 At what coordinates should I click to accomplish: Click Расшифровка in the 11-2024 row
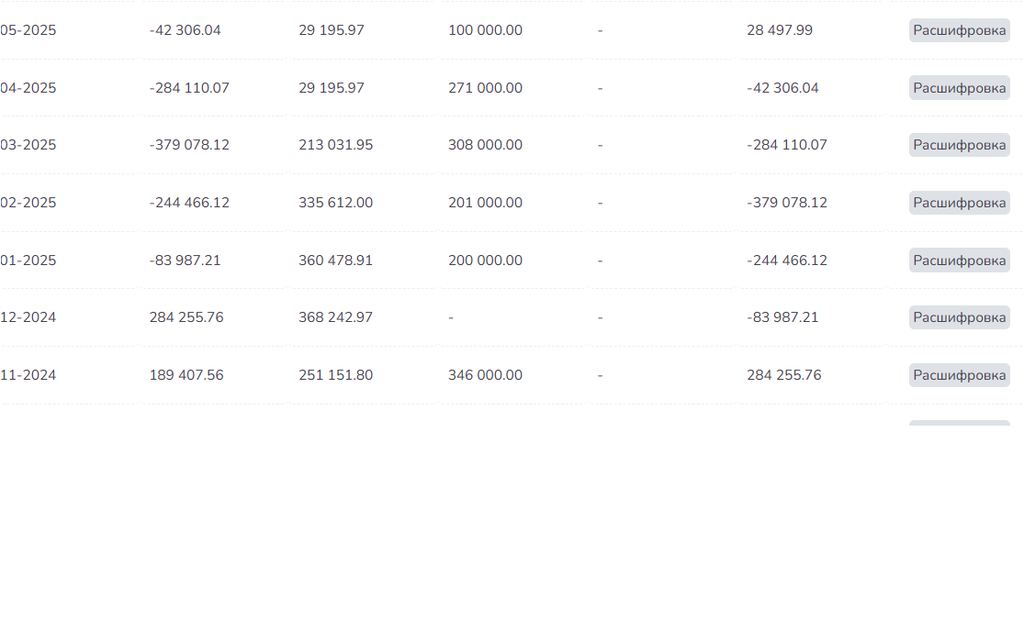pos(959,375)
